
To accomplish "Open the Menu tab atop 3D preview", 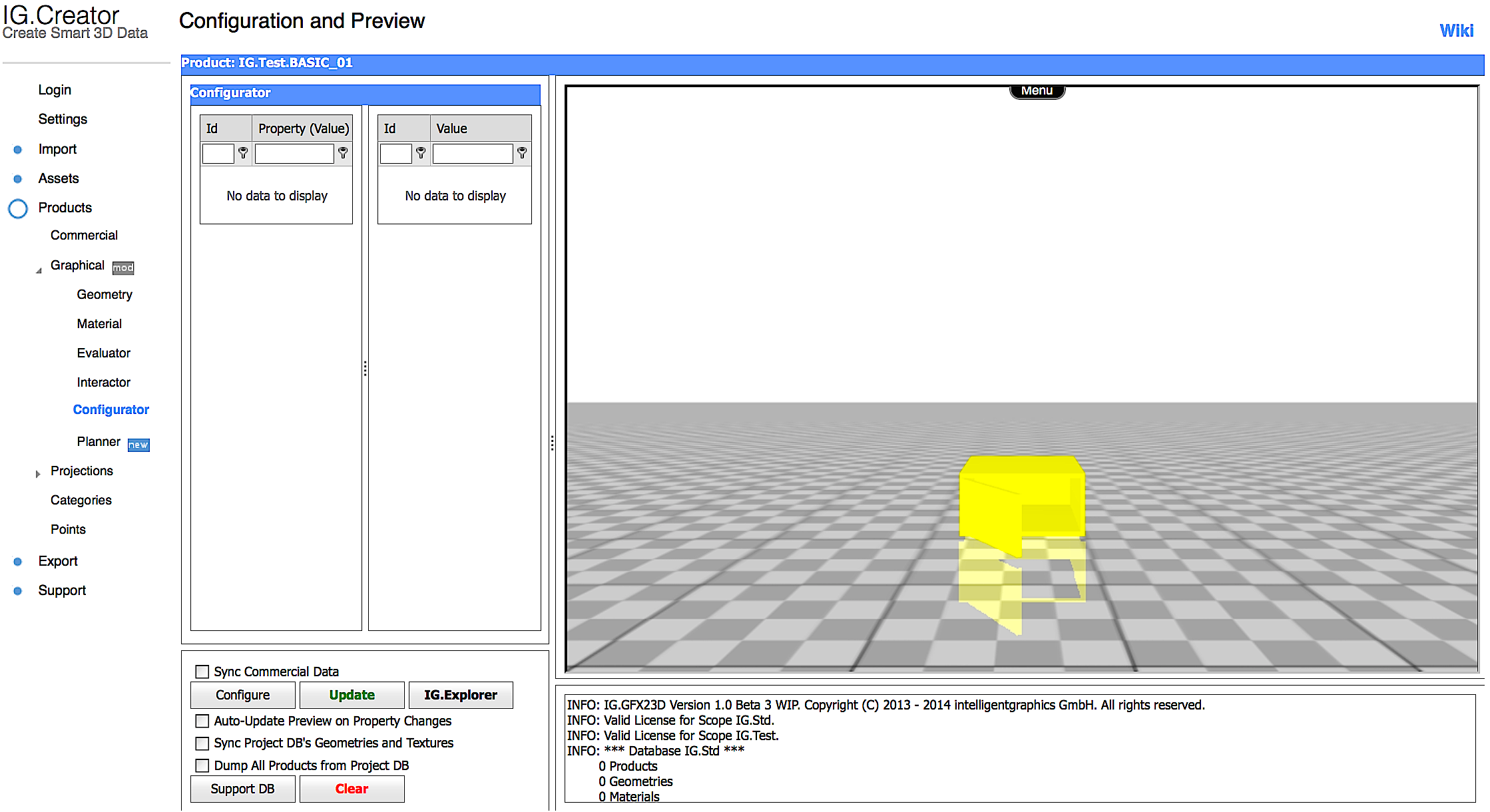I will click(x=1037, y=91).
